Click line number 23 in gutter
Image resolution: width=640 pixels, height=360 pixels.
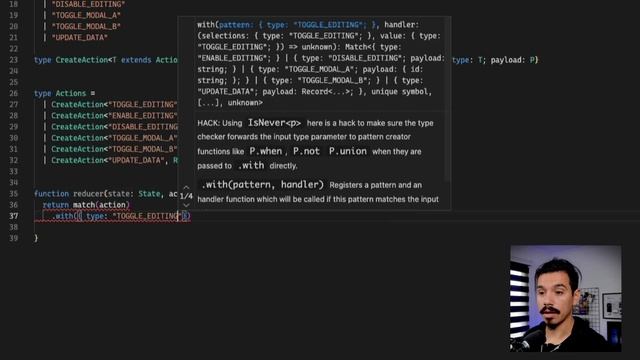tap(14, 60)
